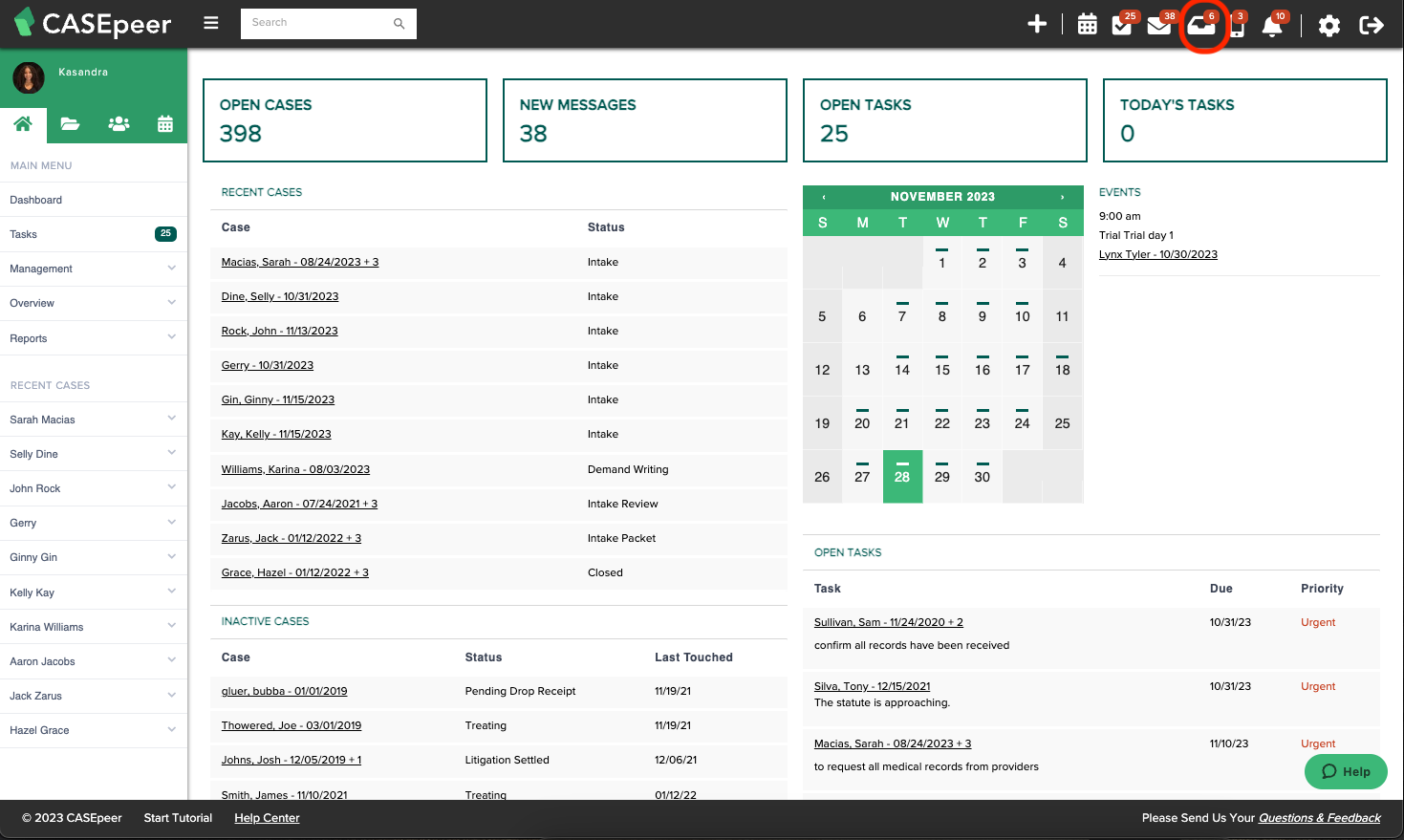Select the open folder tab icon in sidebar
1404x840 pixels.
click(70, 123)
